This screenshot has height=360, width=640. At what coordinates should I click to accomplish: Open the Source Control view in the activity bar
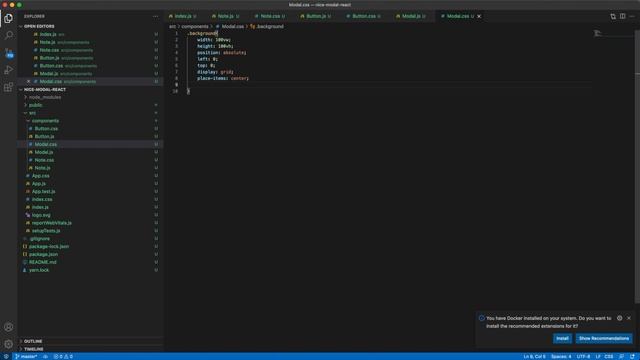point(9,53)
